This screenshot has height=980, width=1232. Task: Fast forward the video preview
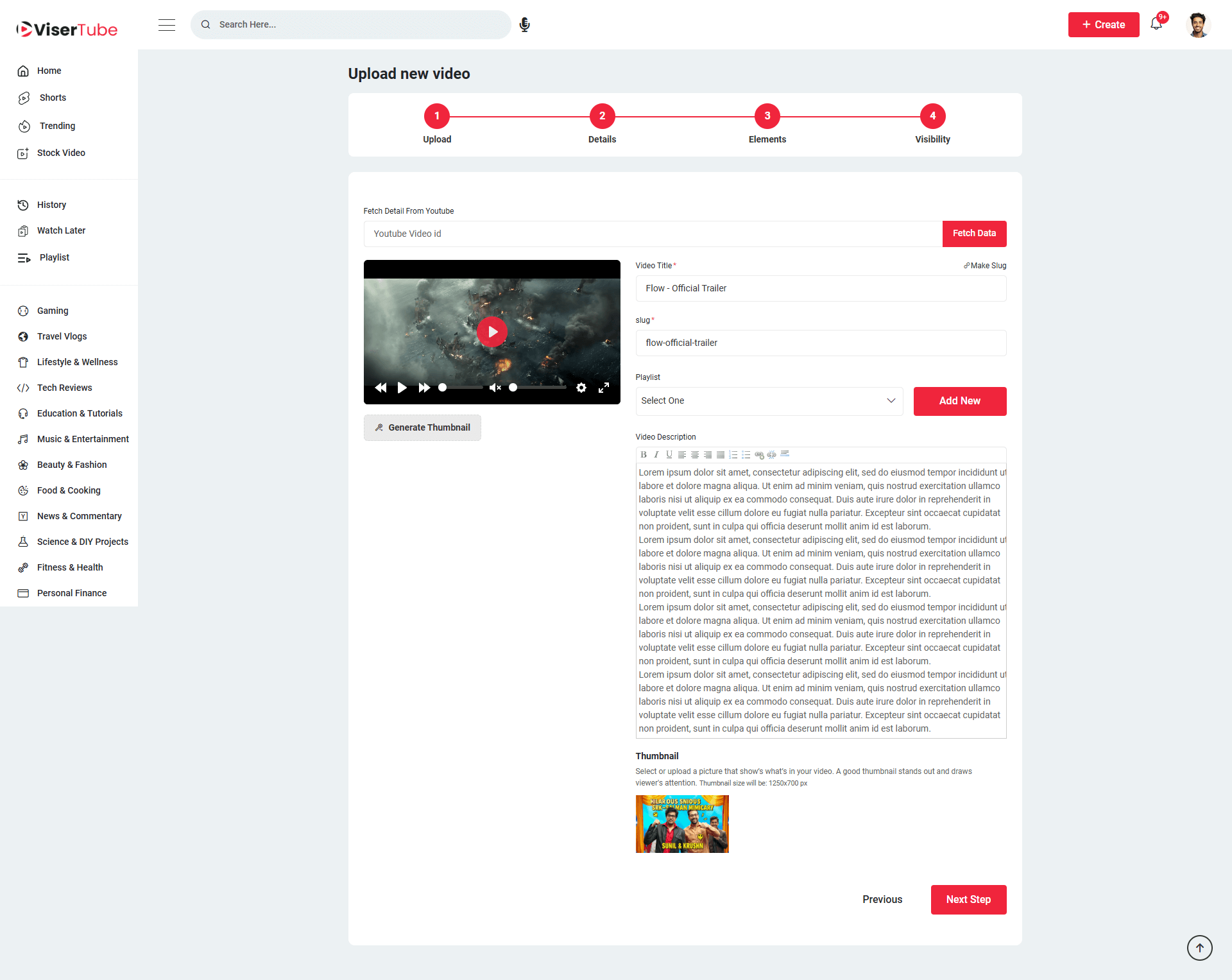pyautogui.click(x=424, y=388)
